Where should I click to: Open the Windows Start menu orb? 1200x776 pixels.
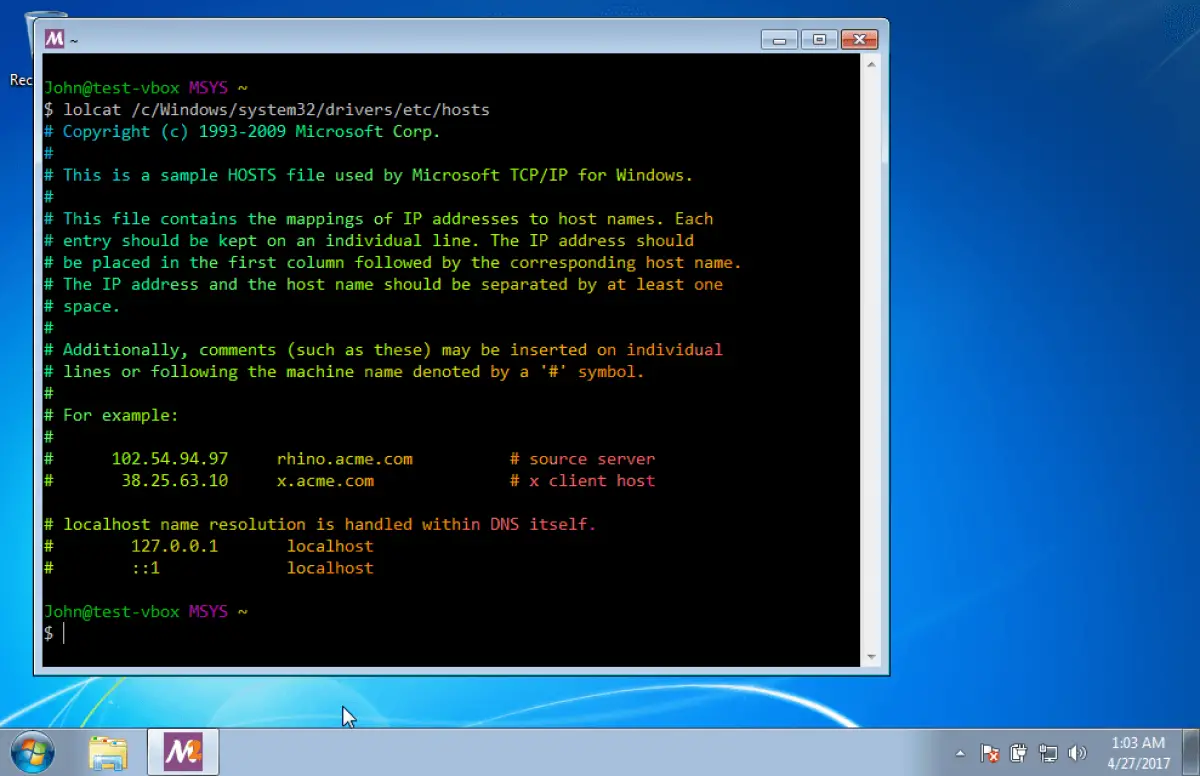pos(32,752)
